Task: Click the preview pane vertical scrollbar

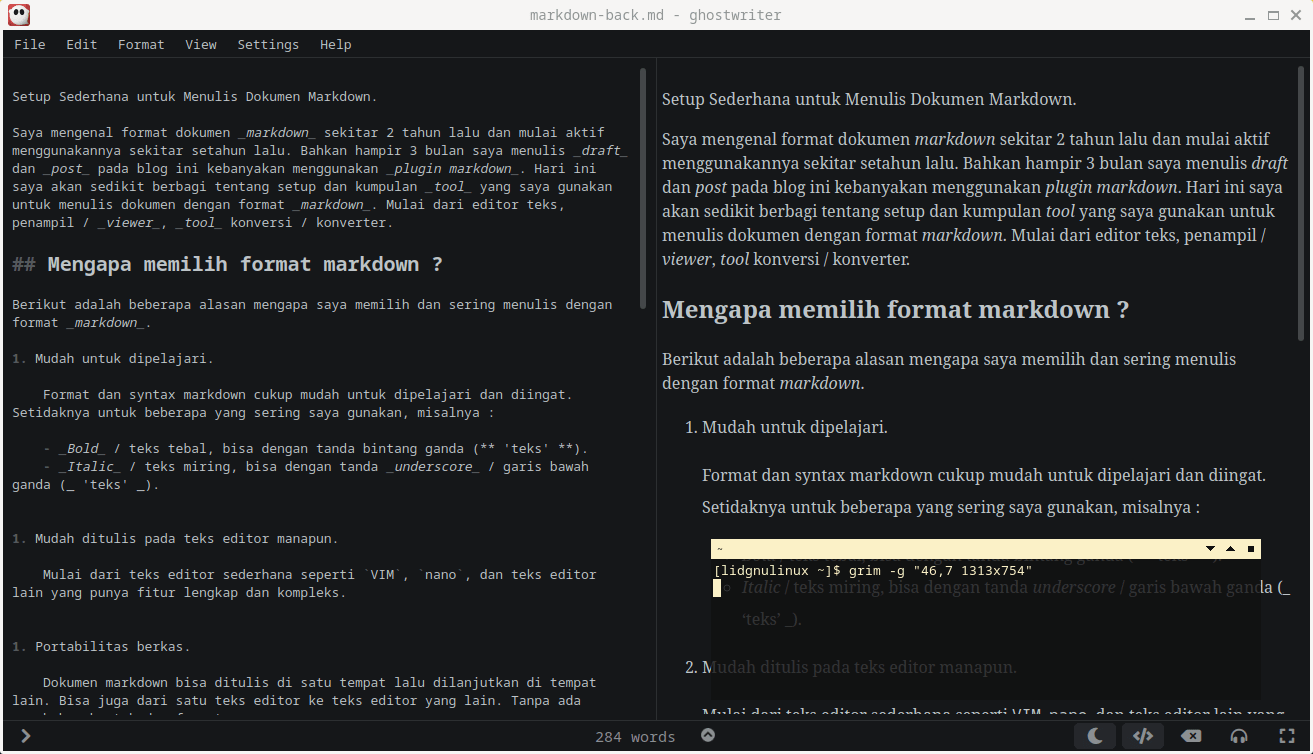Action: click(x=1301, y=205)
